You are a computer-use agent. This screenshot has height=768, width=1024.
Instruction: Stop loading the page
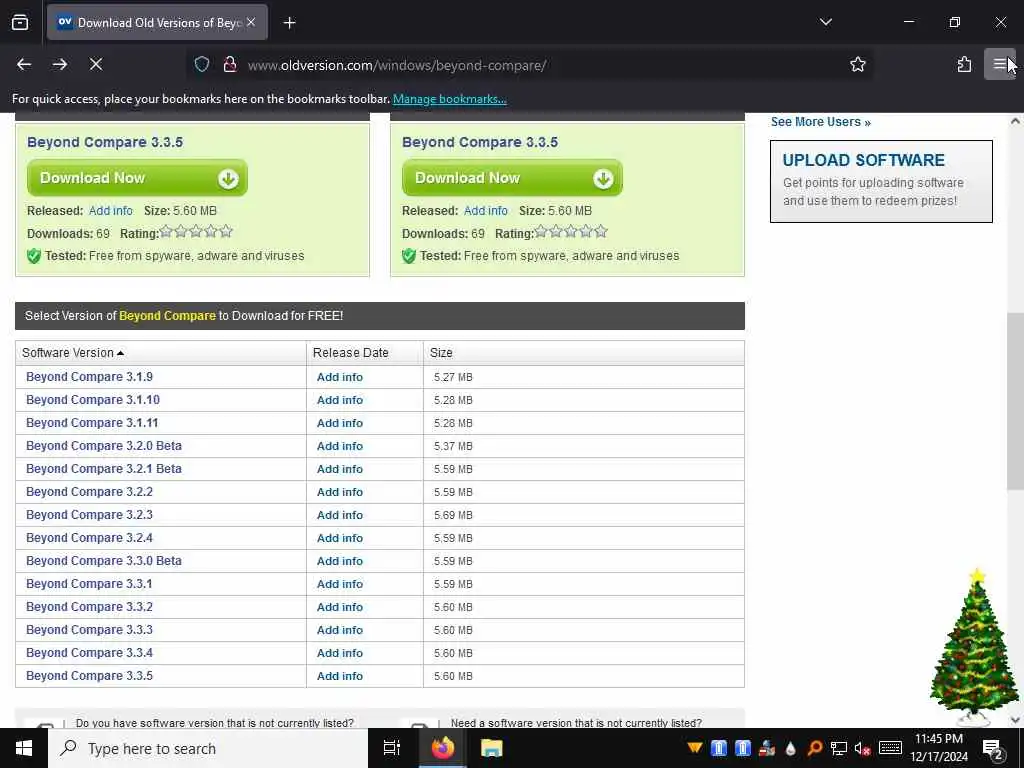[96, 64]
